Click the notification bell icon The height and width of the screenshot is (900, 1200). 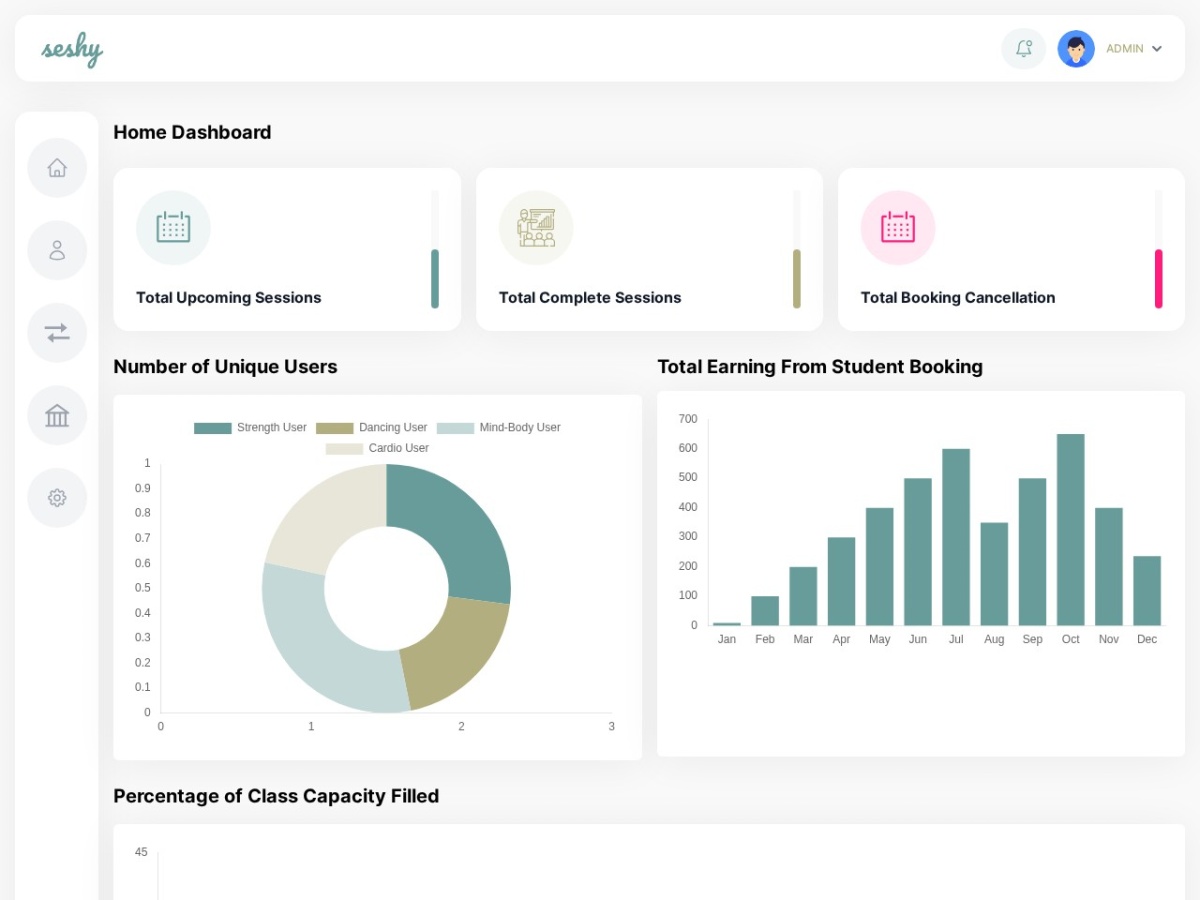1023,48
